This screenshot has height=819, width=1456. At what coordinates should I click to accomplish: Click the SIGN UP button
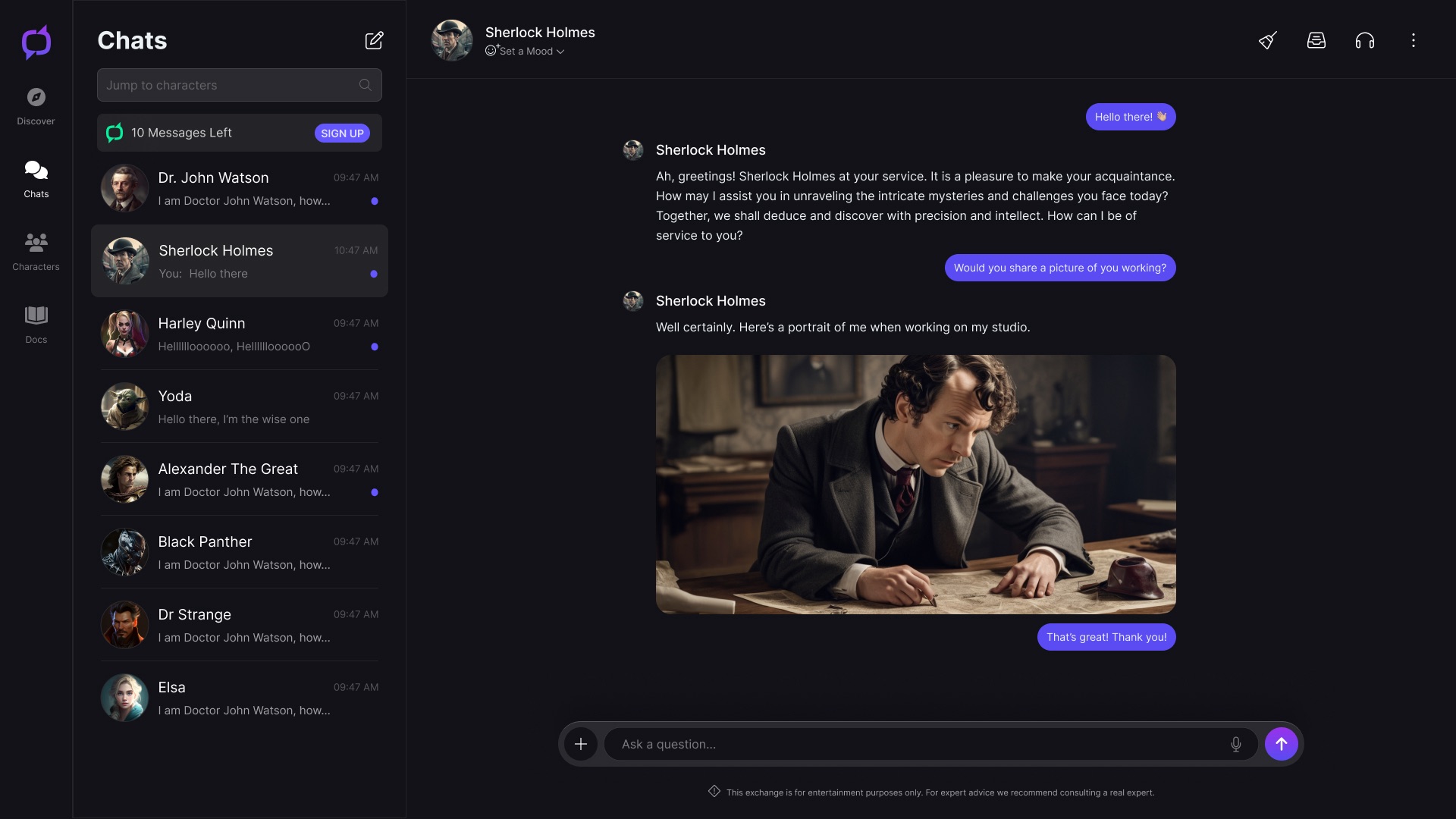(x=342, y=133)
